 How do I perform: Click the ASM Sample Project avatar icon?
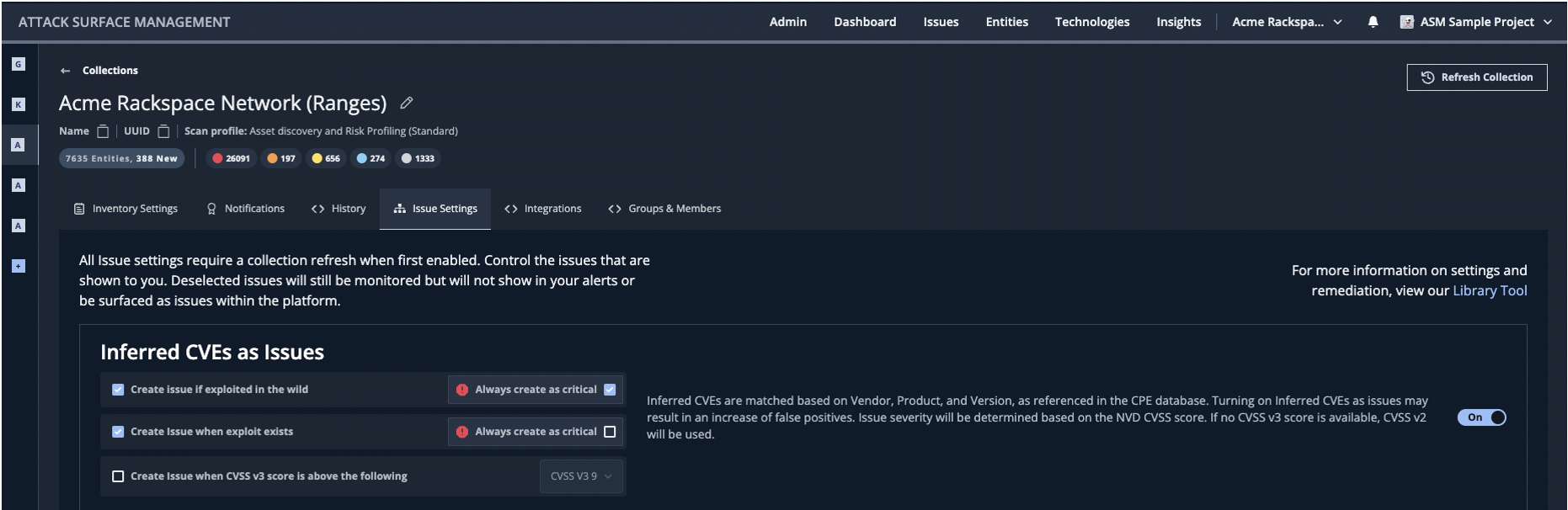point(1406,22)
